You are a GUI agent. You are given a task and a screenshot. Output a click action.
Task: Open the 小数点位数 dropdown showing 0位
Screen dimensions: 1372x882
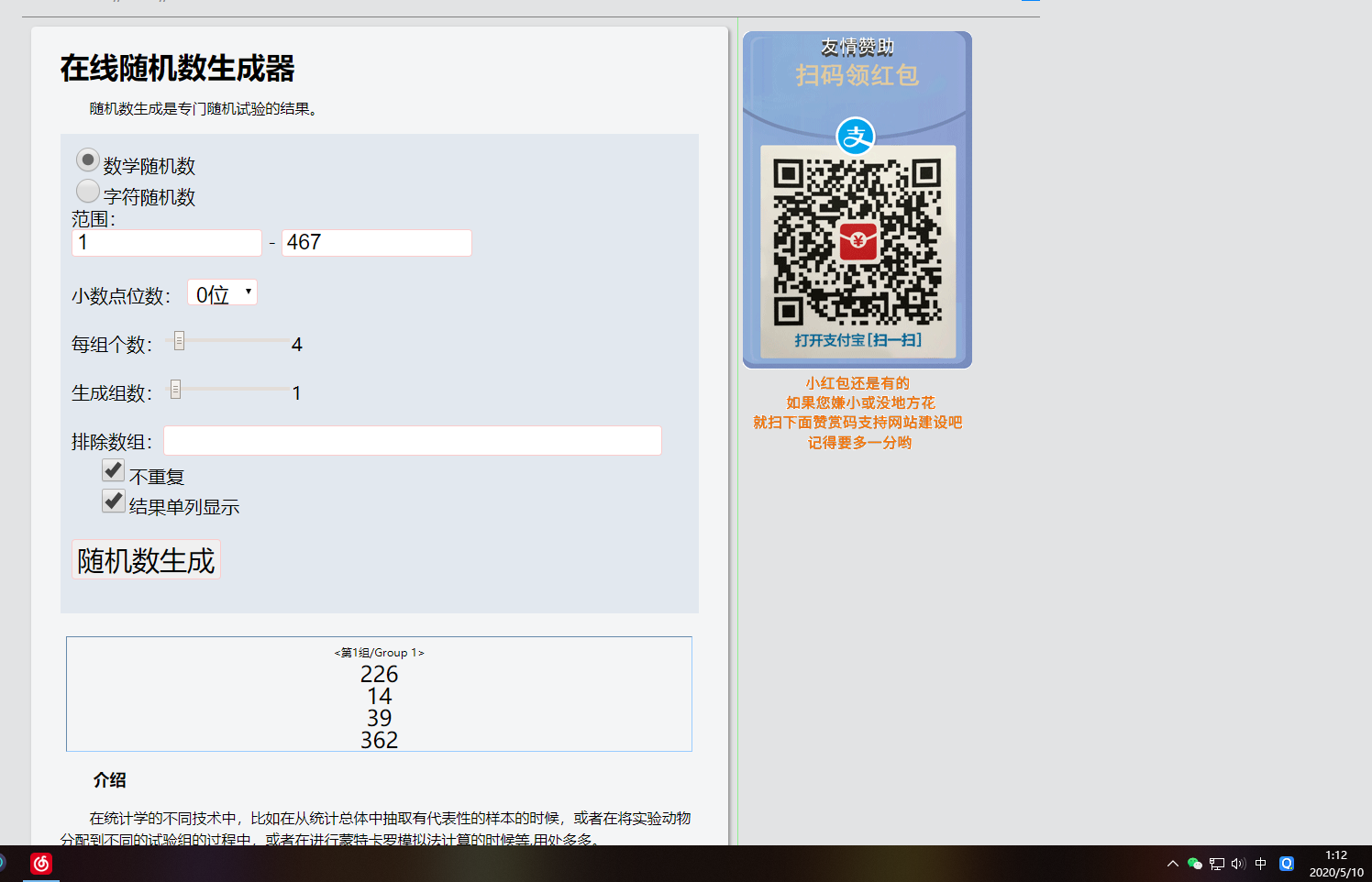pos(223,293)
